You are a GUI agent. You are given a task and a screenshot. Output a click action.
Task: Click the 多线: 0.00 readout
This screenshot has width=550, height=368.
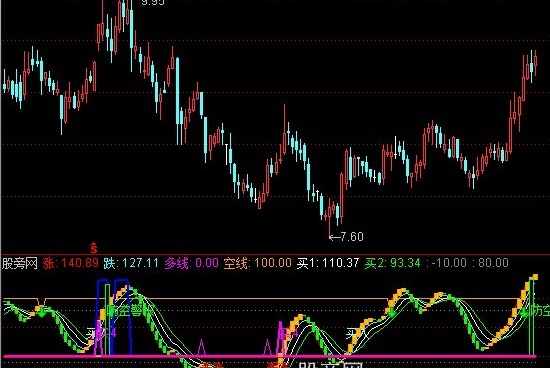pos(192,263)
